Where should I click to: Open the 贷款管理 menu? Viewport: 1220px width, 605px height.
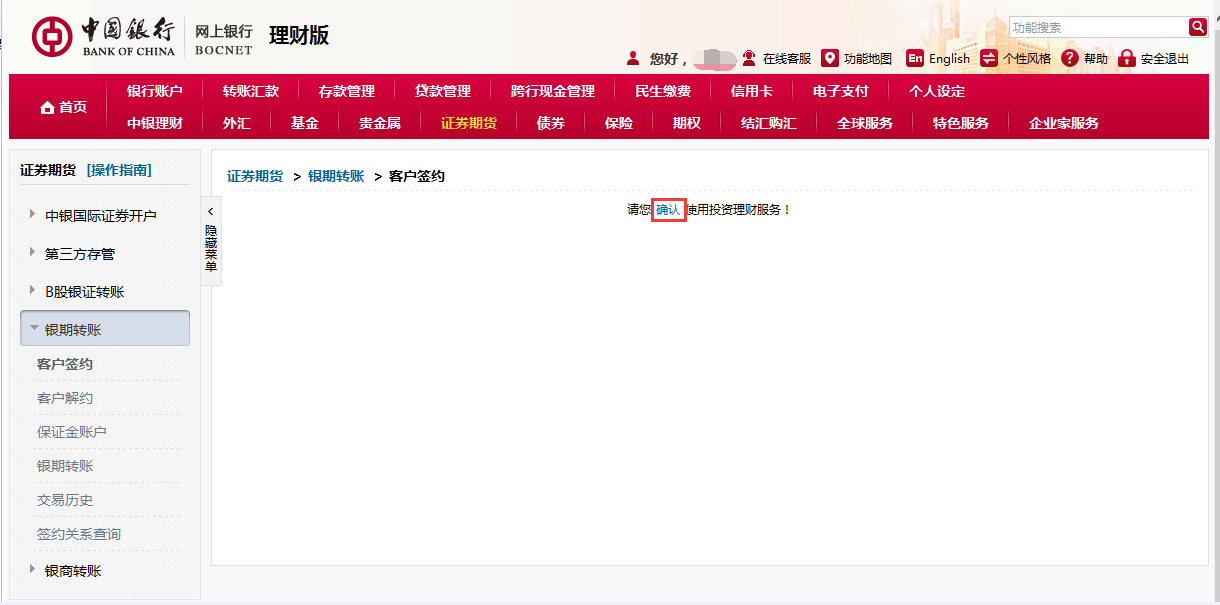[443, 91]
